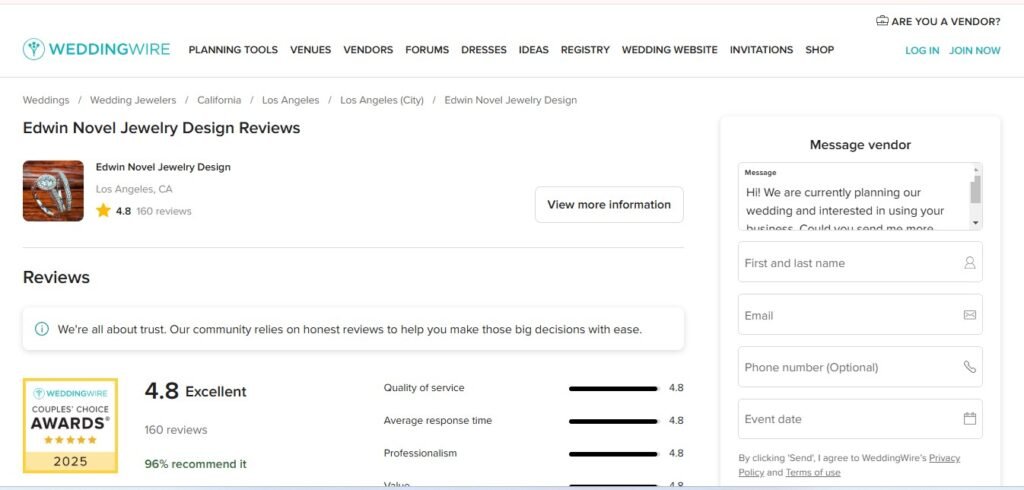
Task: Open the Registry menu
Action: [585, 50]
